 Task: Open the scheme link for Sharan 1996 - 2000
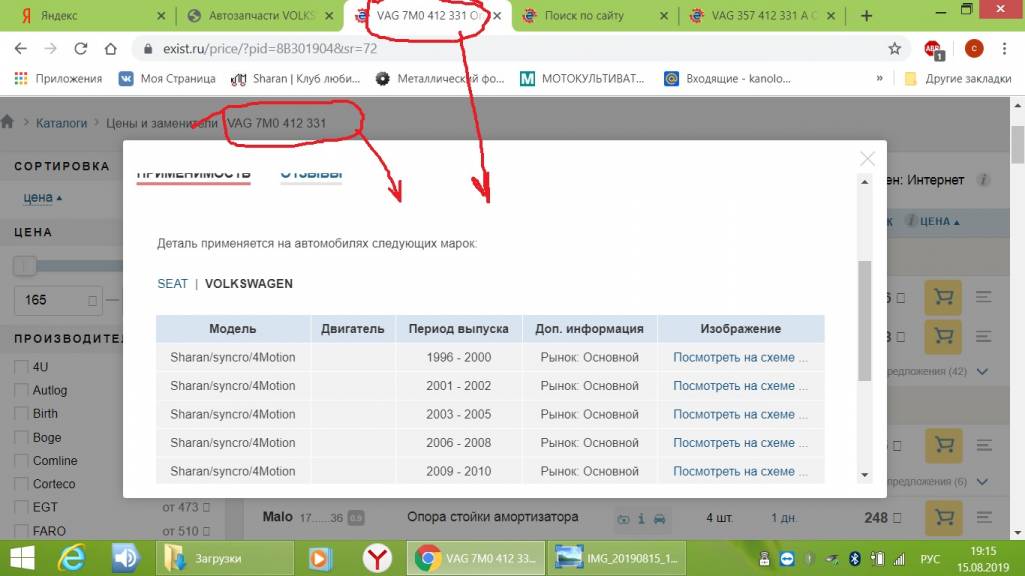click(739, 357)
